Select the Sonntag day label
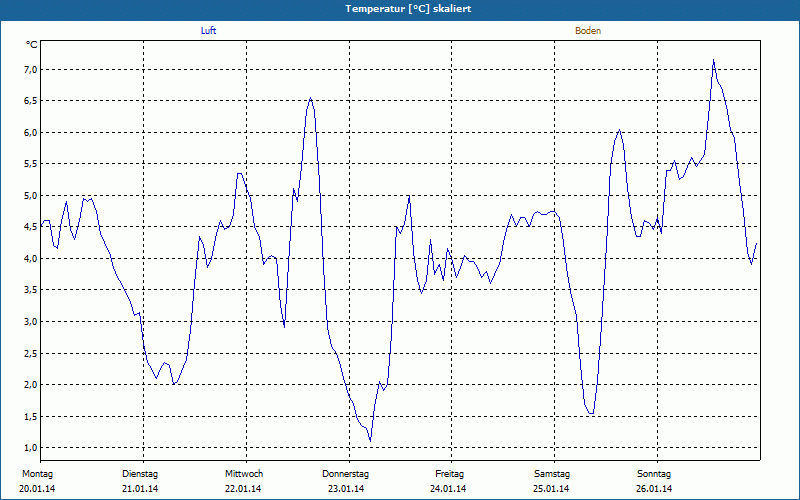 coord(654,474)
